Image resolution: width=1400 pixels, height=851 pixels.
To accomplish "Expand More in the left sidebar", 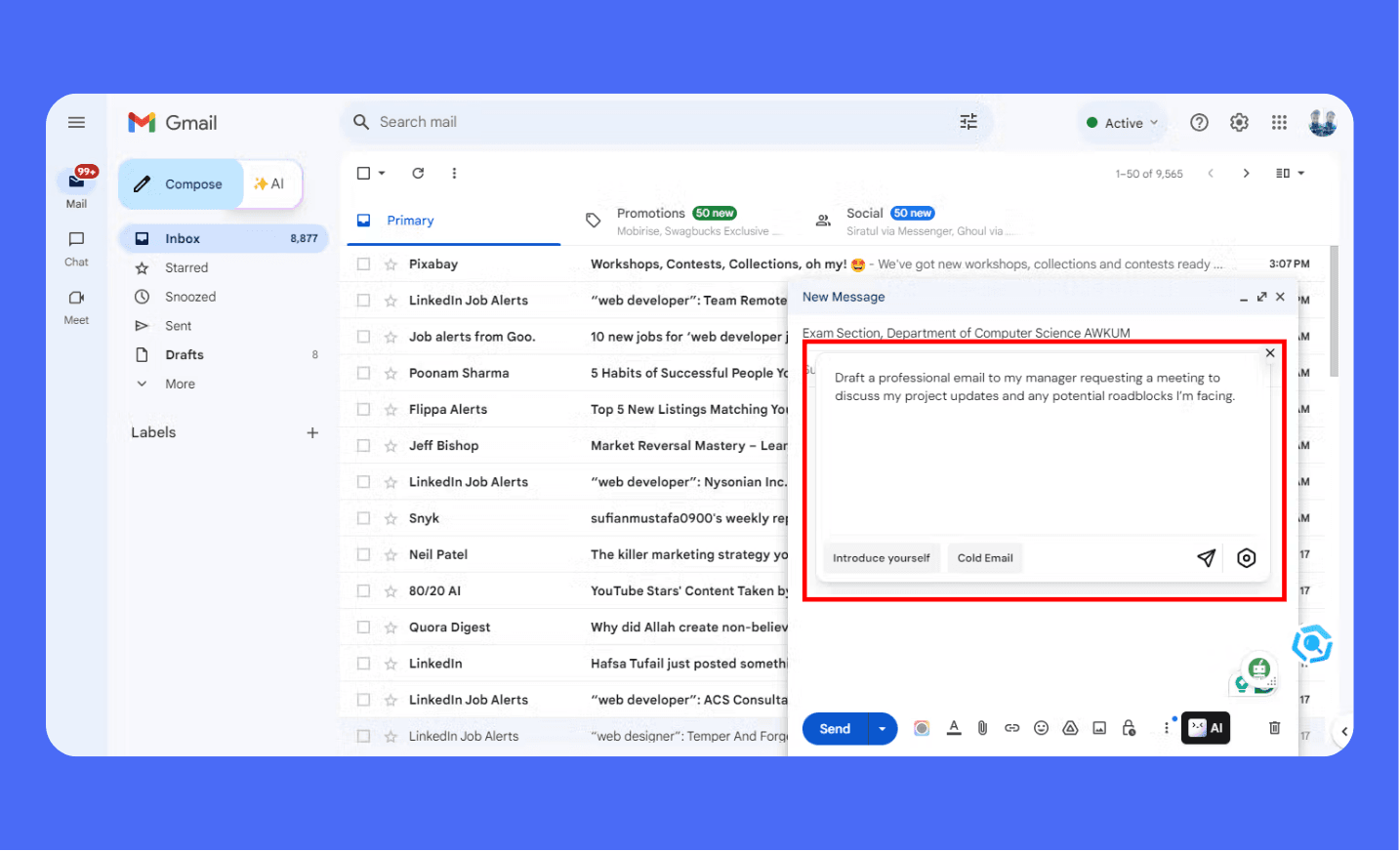I will [x=180, y=384].
